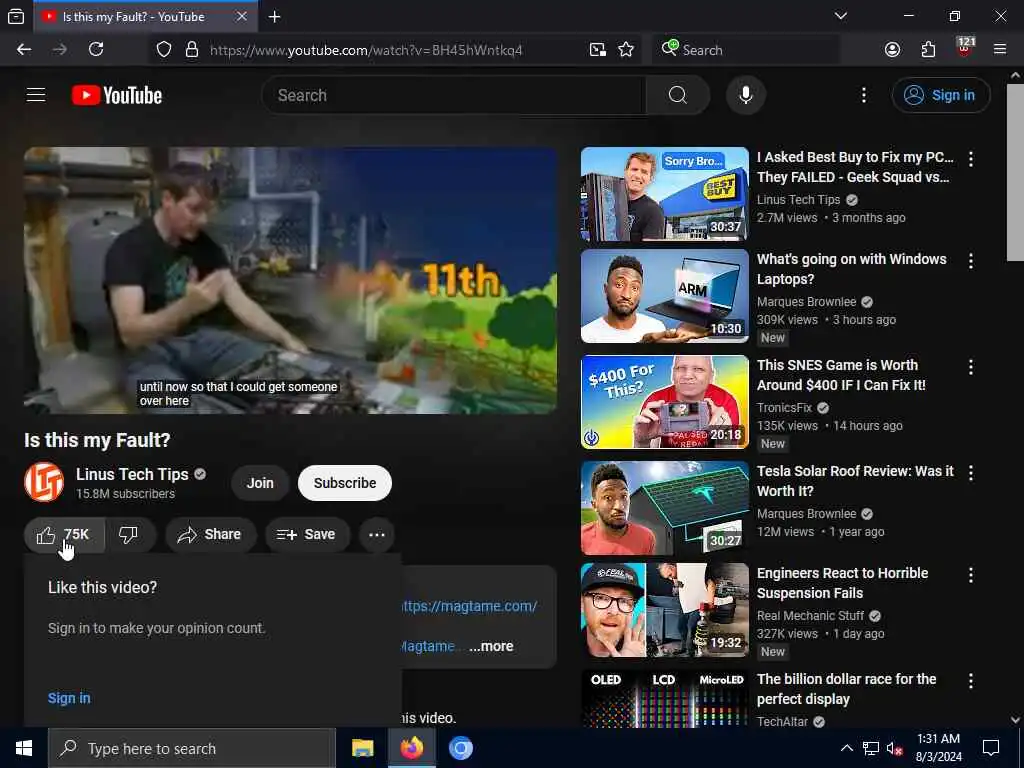Click Sign in link in the like popup
The height and width of the screenshot is (768, 1024).
pos(69,698)
